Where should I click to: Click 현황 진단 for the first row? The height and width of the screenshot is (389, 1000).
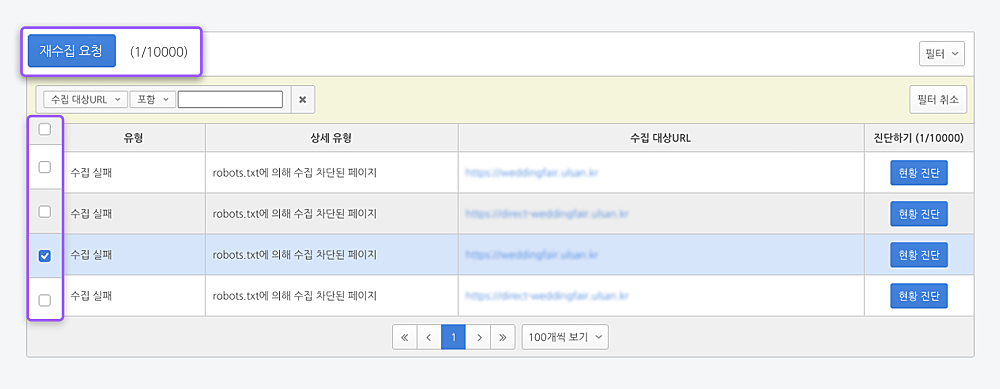919,173
